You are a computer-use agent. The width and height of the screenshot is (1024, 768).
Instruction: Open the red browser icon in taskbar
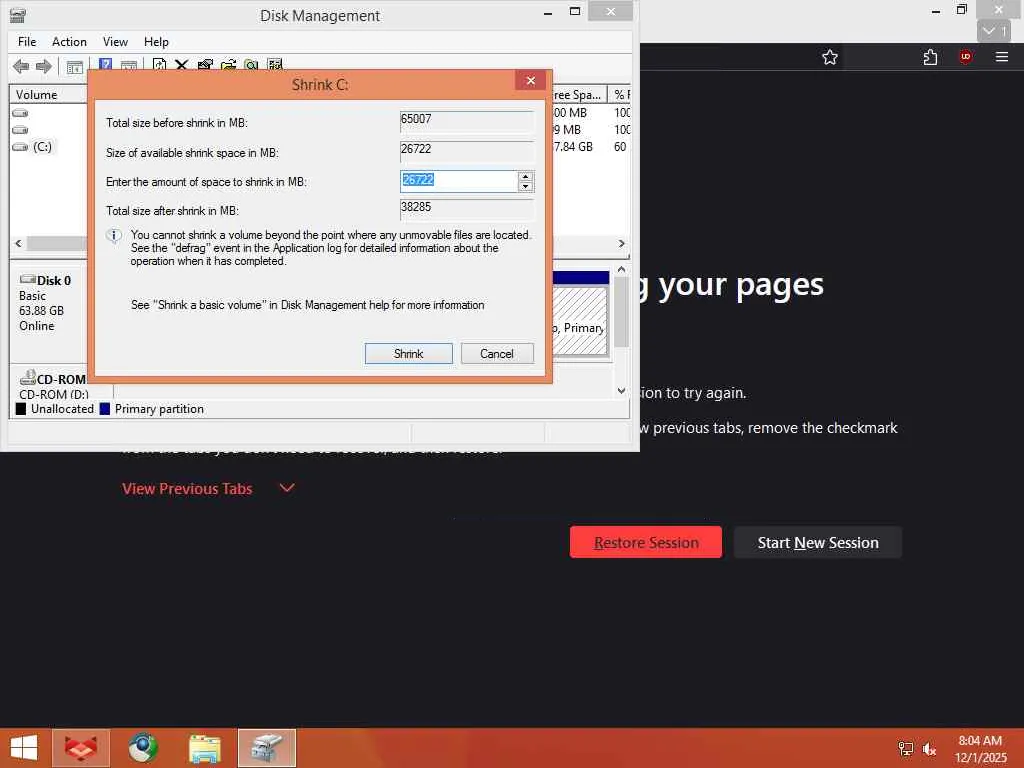pyautogui.click(x=81, y=748)
